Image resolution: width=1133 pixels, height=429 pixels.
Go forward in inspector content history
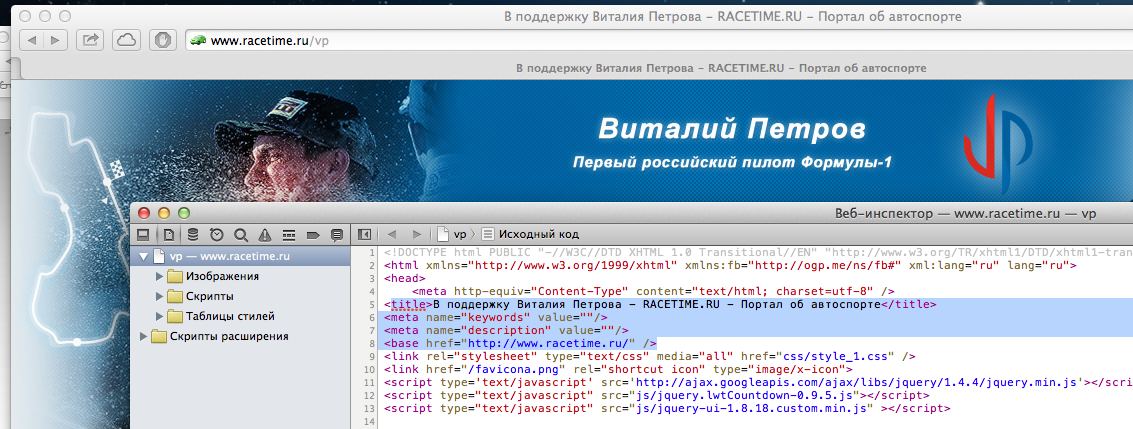click(415, 235)
